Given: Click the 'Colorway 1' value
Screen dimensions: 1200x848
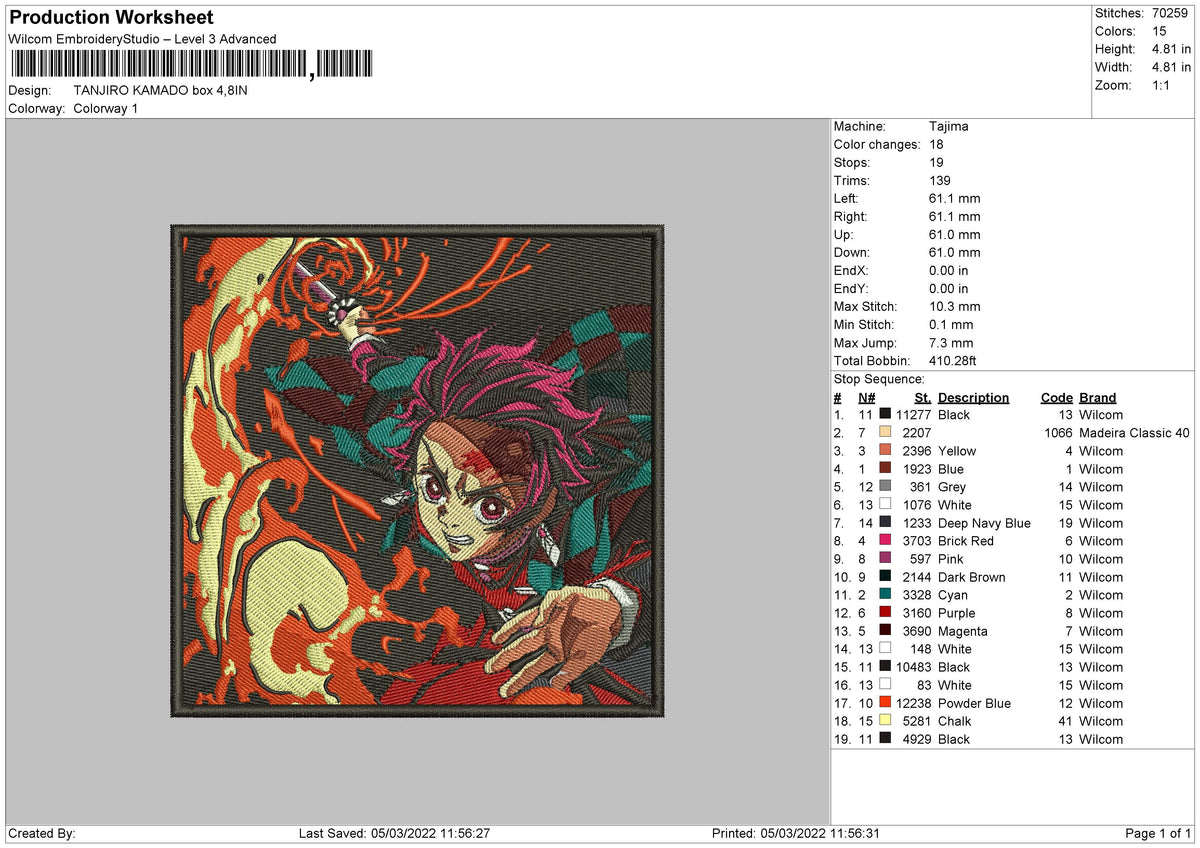Looking at the screenshot, I should [106, 108].
